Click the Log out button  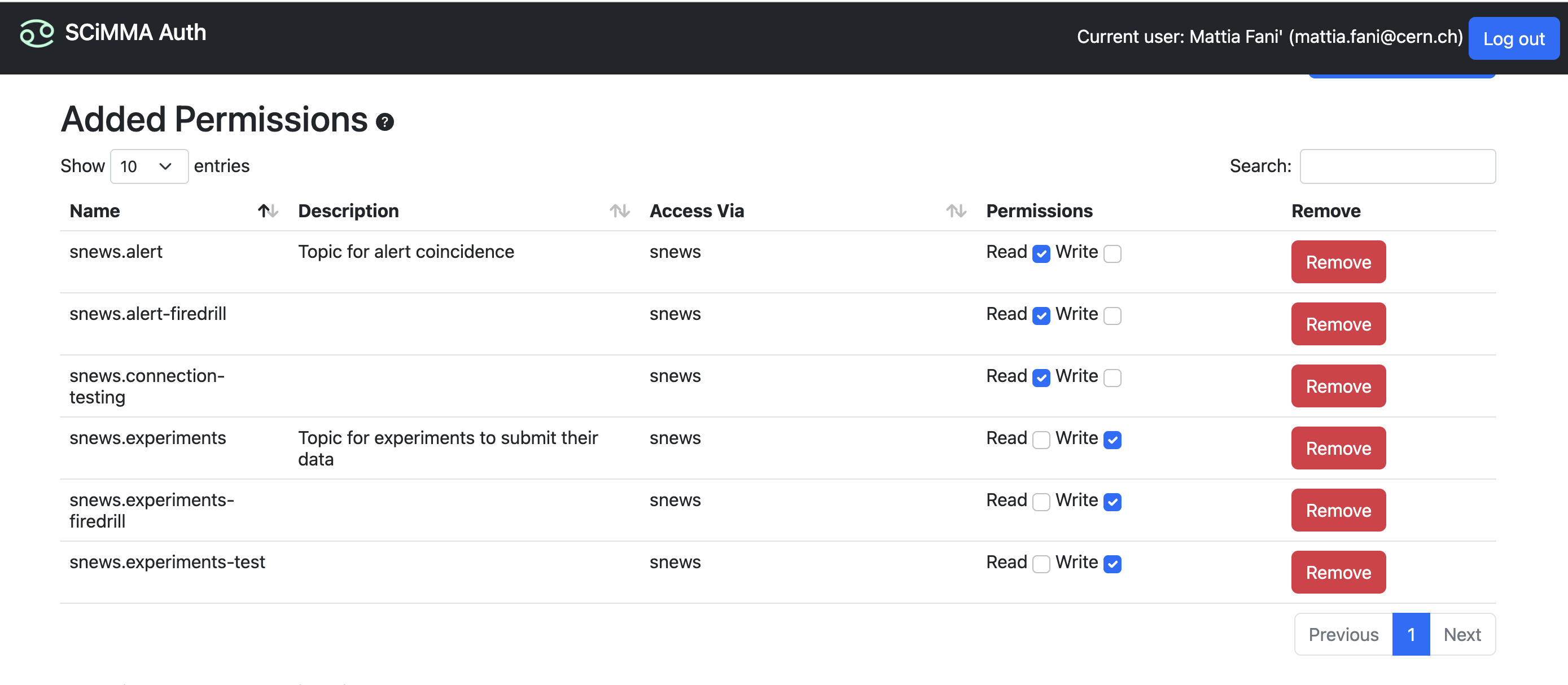coord(1513,38)
